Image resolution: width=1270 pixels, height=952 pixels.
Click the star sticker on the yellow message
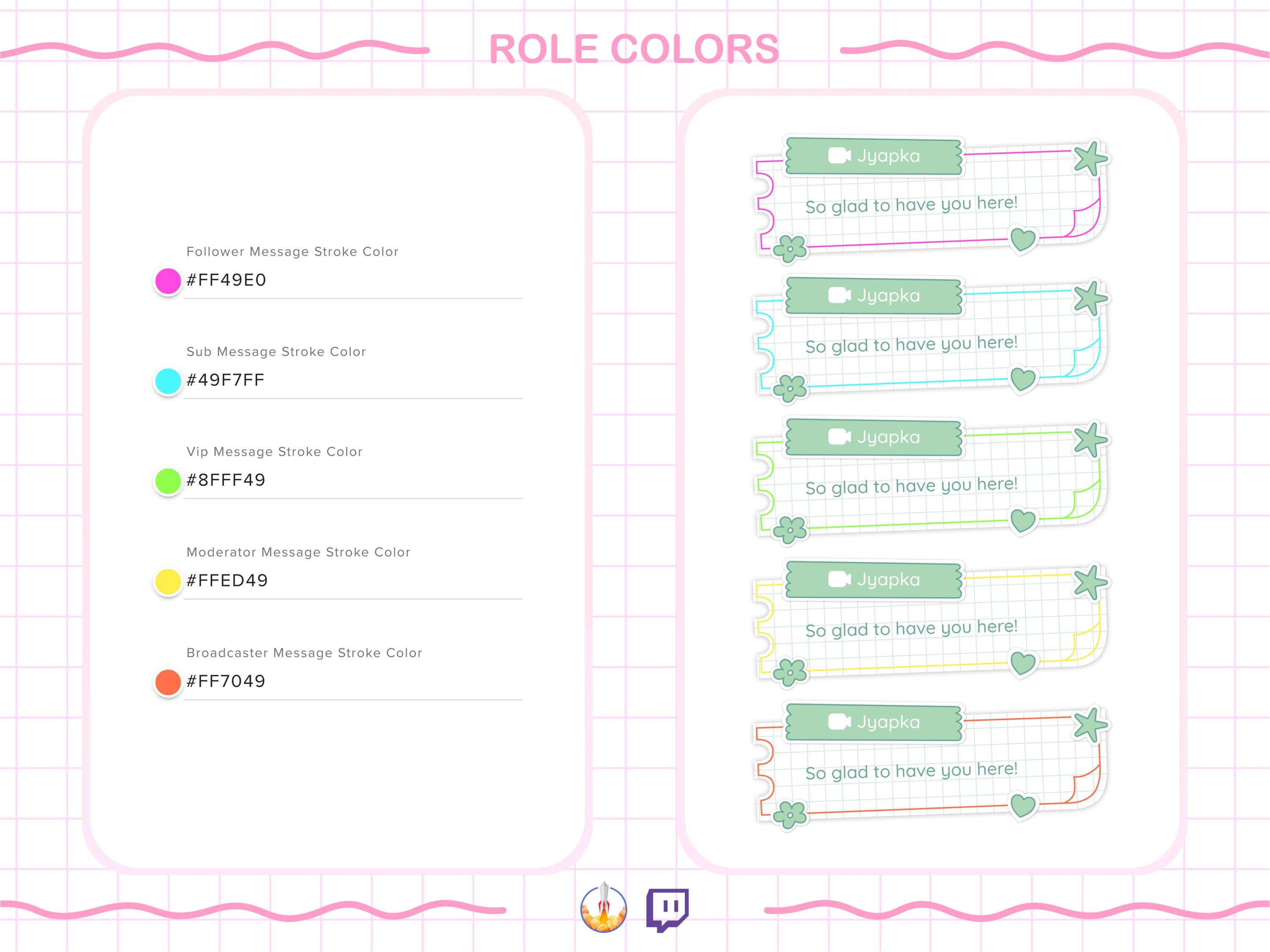tap(1090, 583)
